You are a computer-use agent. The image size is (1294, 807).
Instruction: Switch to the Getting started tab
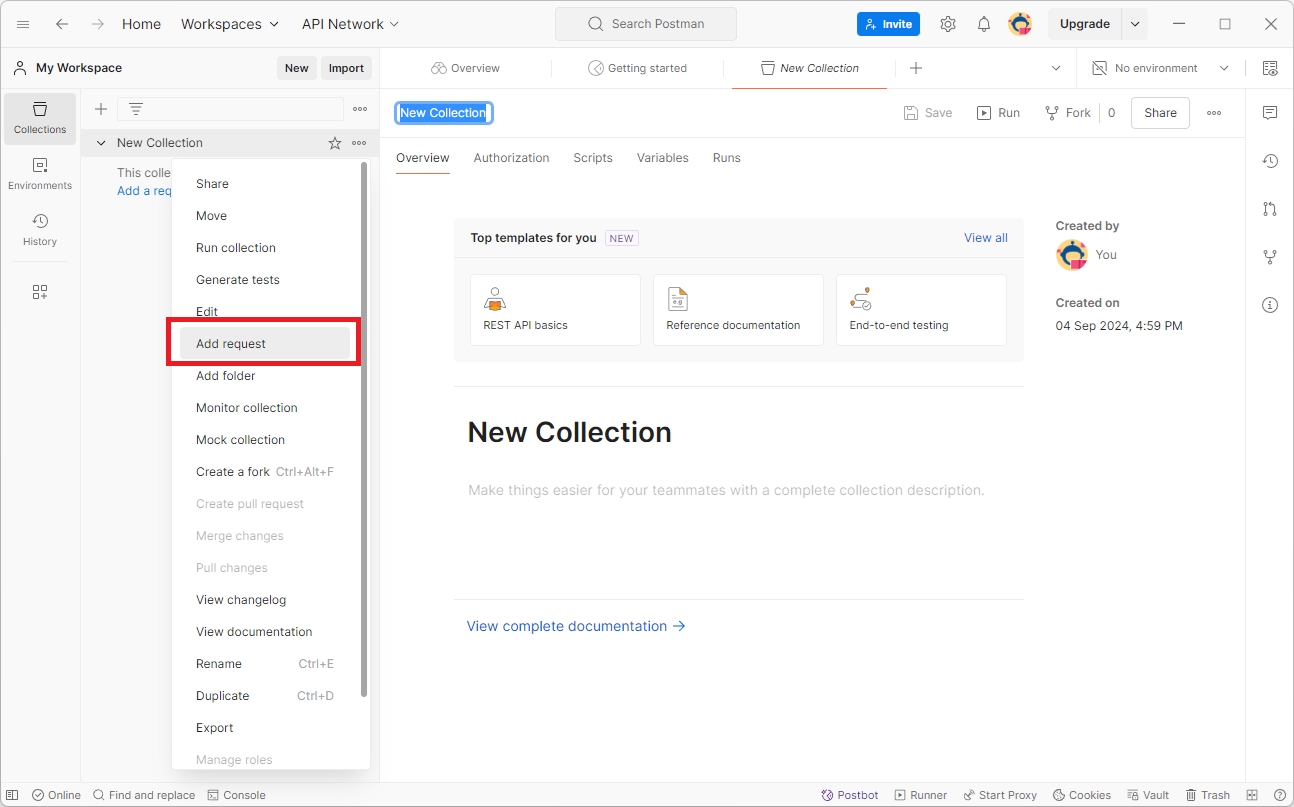[637, 68]
